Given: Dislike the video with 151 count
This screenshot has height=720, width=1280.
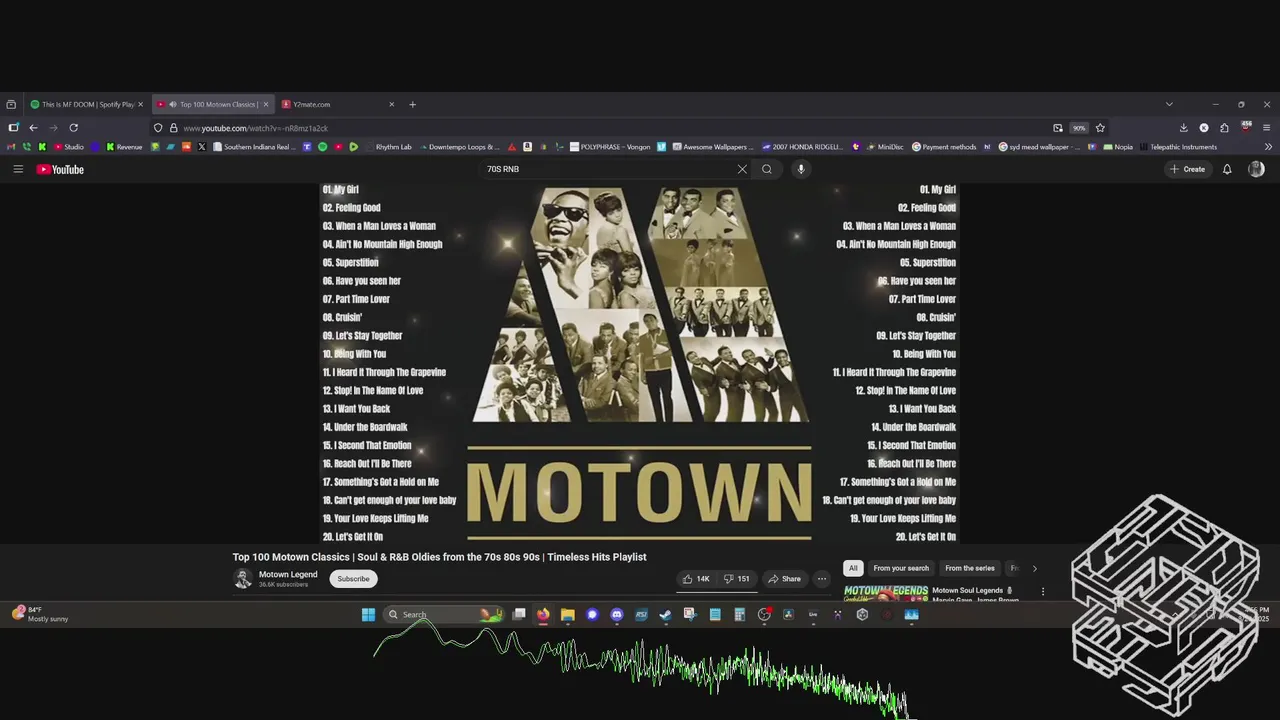Looking at the screenshot, I should coord(737,579).
